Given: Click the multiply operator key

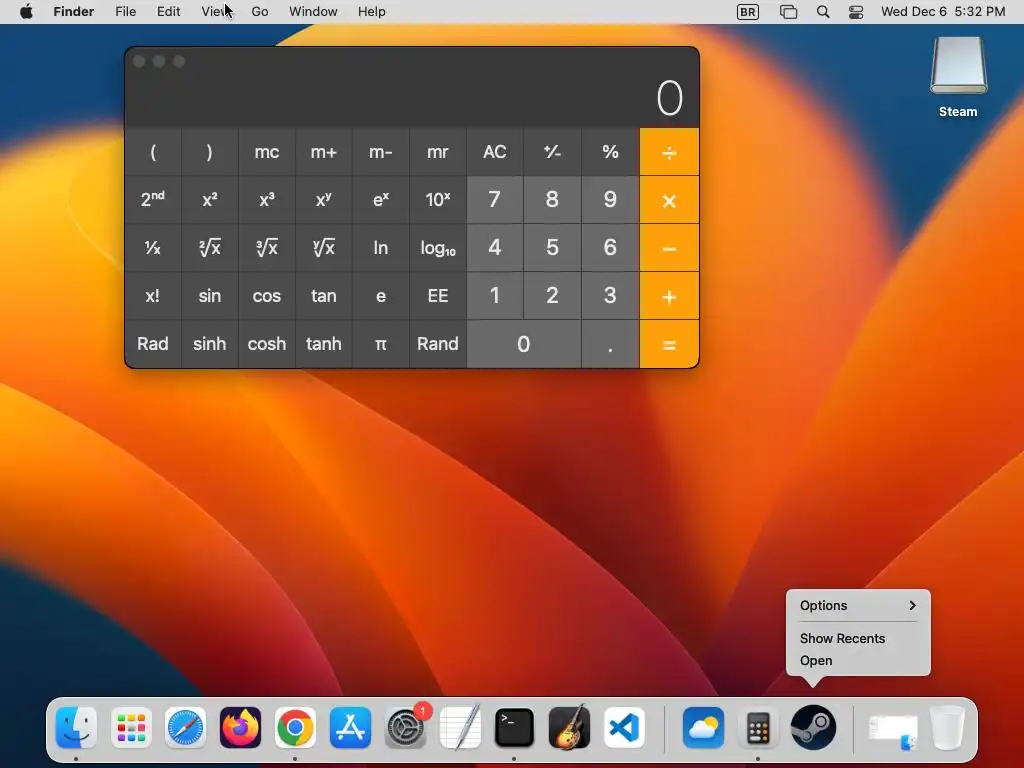Looking at the screenshot, I should 669,200.
